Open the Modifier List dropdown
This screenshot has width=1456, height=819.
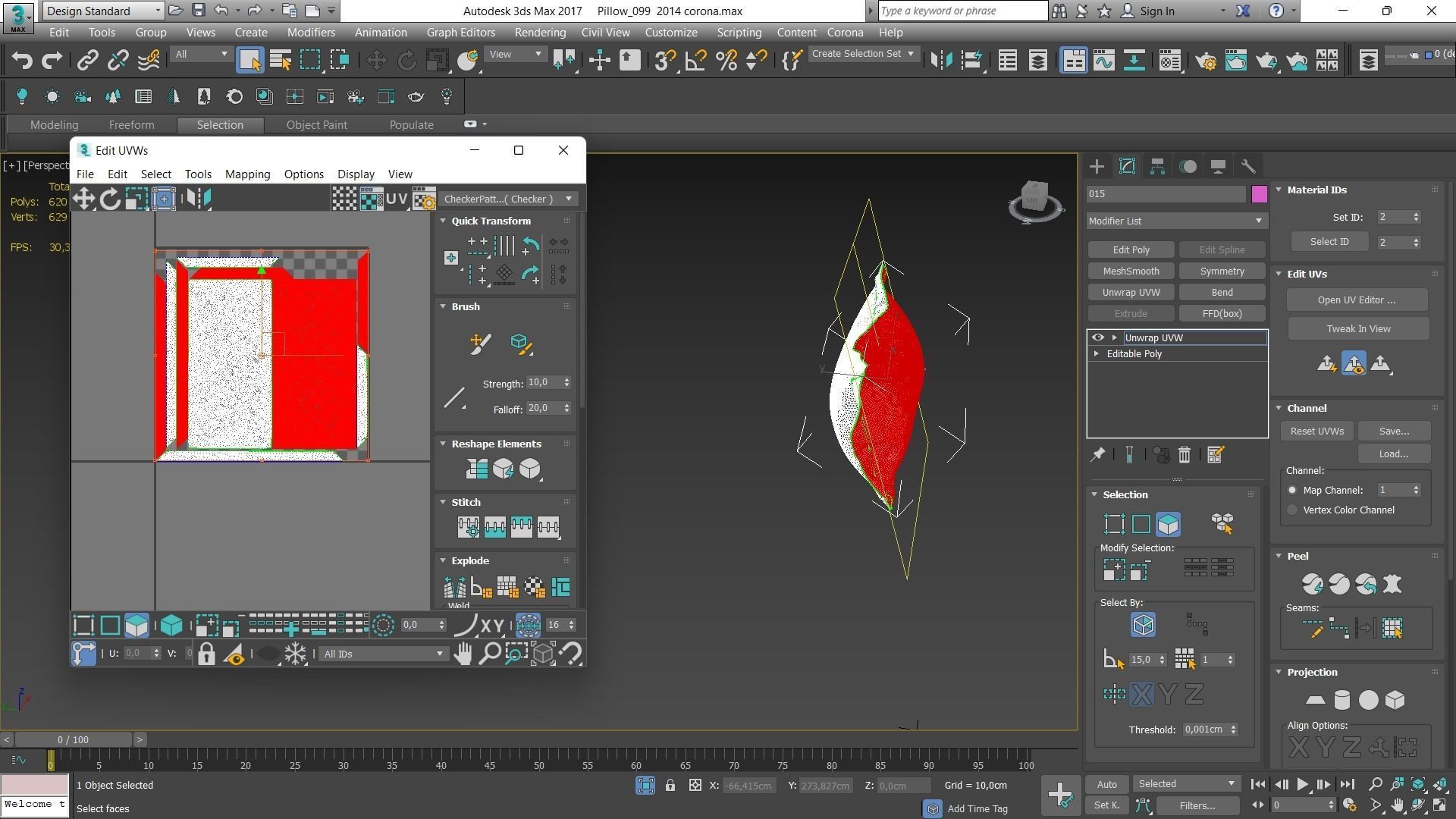tap(1175, 221)
